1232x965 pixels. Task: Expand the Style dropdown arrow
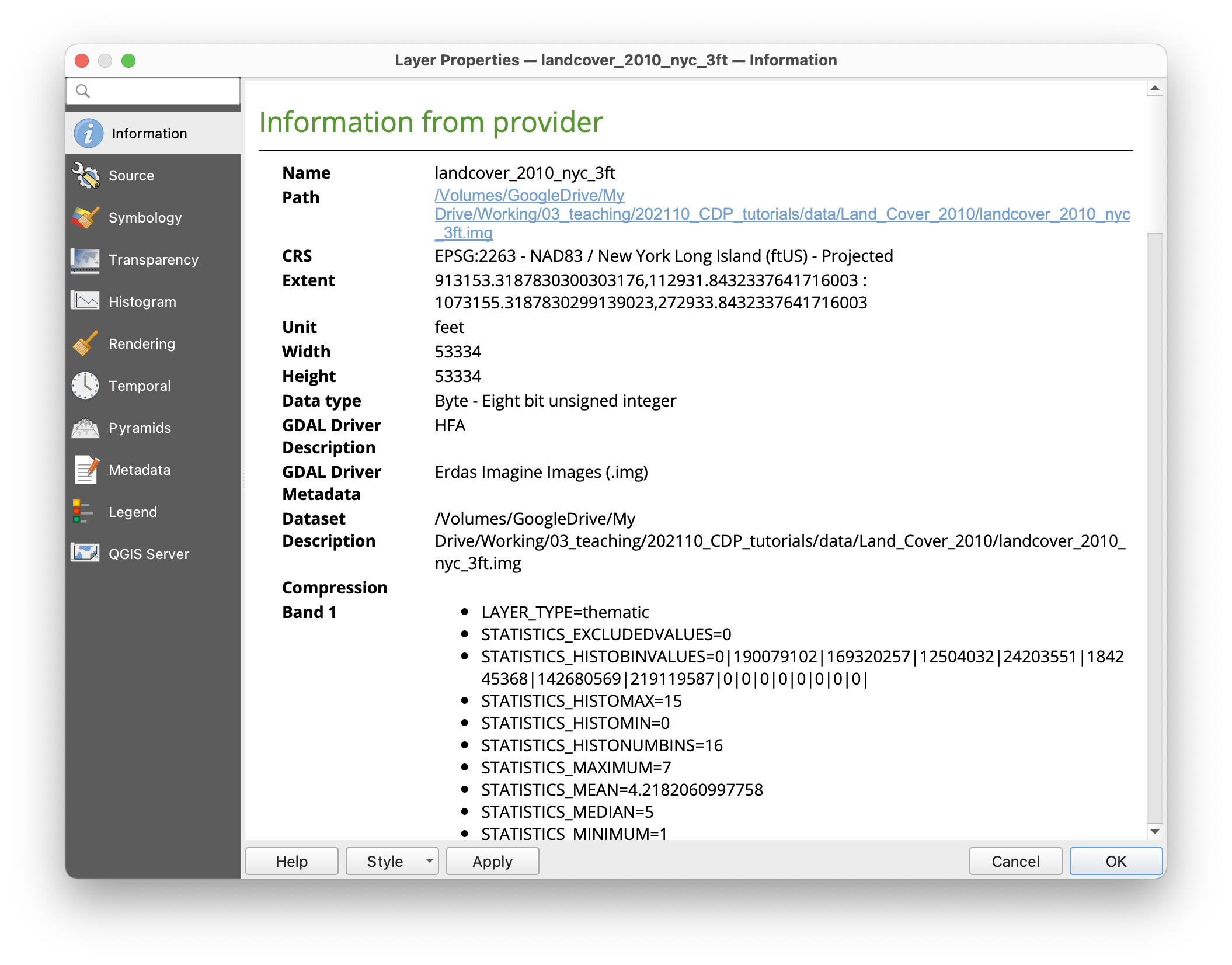coord(429,861)
